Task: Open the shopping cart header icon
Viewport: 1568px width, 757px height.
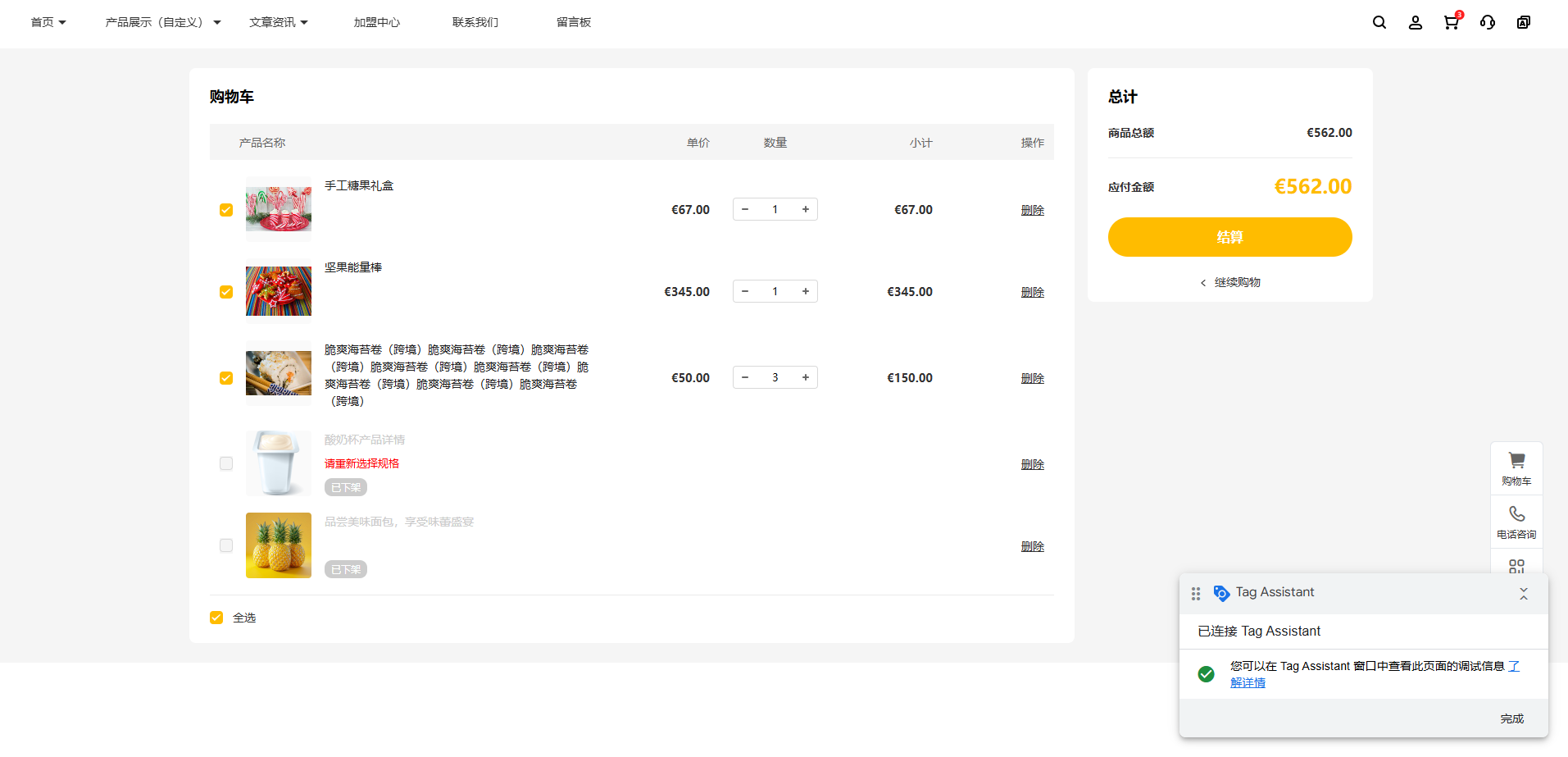Action: [x=1451, y=23]
